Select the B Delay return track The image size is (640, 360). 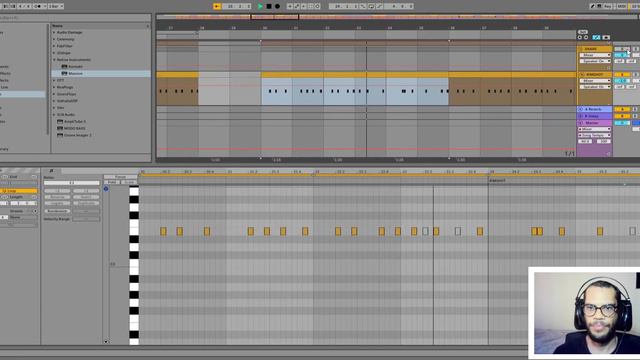(594, 116)
